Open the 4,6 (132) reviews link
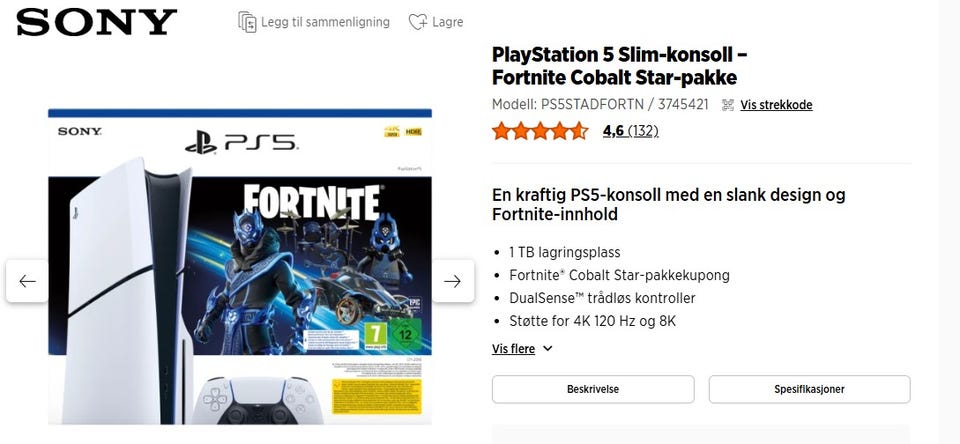 [x=630, y=131]
